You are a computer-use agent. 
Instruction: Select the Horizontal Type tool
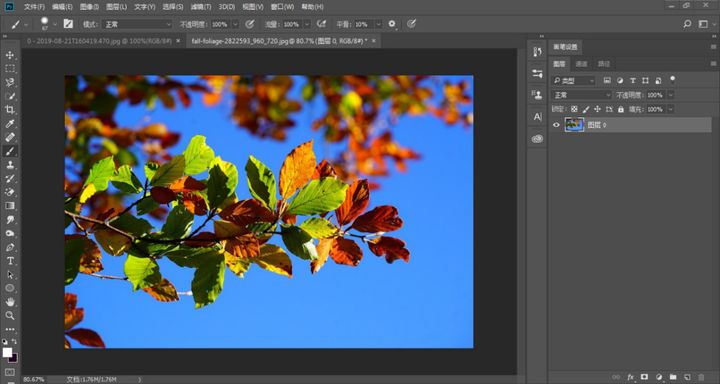tap(10, 261)
